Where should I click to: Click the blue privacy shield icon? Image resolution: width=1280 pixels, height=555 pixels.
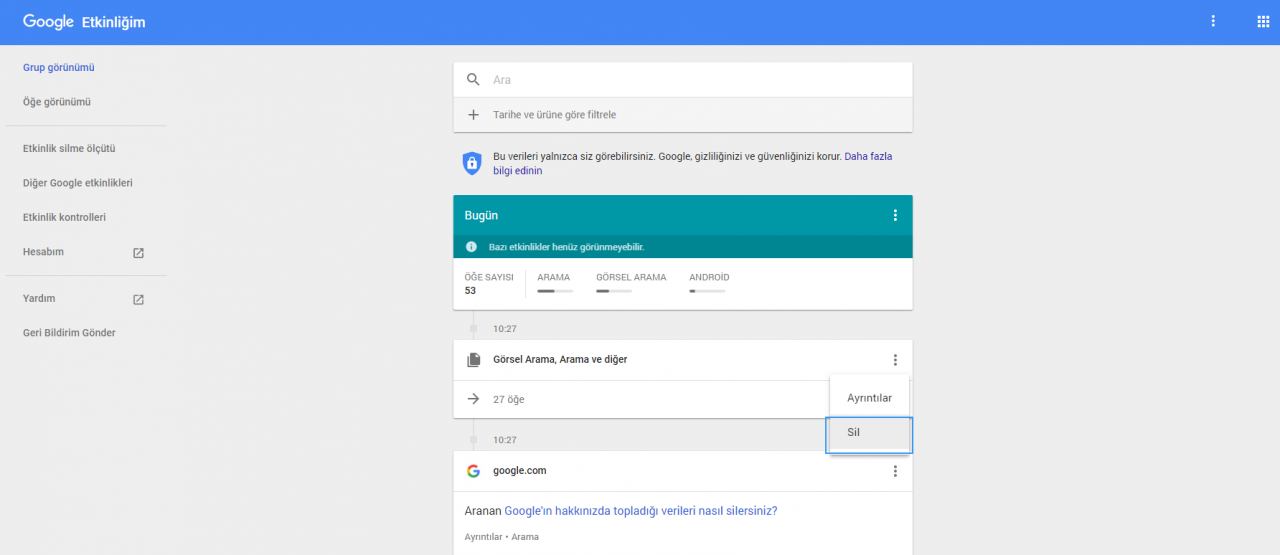[x=472, y=163]
